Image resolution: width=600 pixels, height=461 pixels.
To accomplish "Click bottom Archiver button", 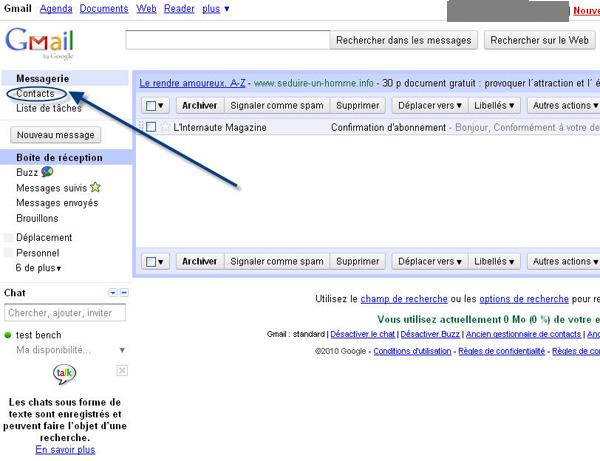I will [x=200, y=262].
